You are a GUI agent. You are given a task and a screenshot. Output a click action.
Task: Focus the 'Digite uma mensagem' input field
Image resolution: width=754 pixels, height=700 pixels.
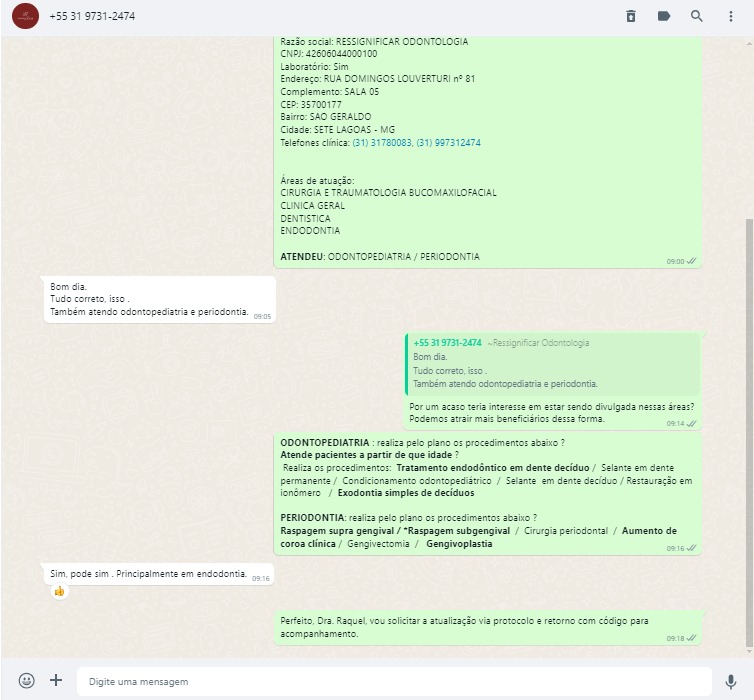(x=394, y=681)
